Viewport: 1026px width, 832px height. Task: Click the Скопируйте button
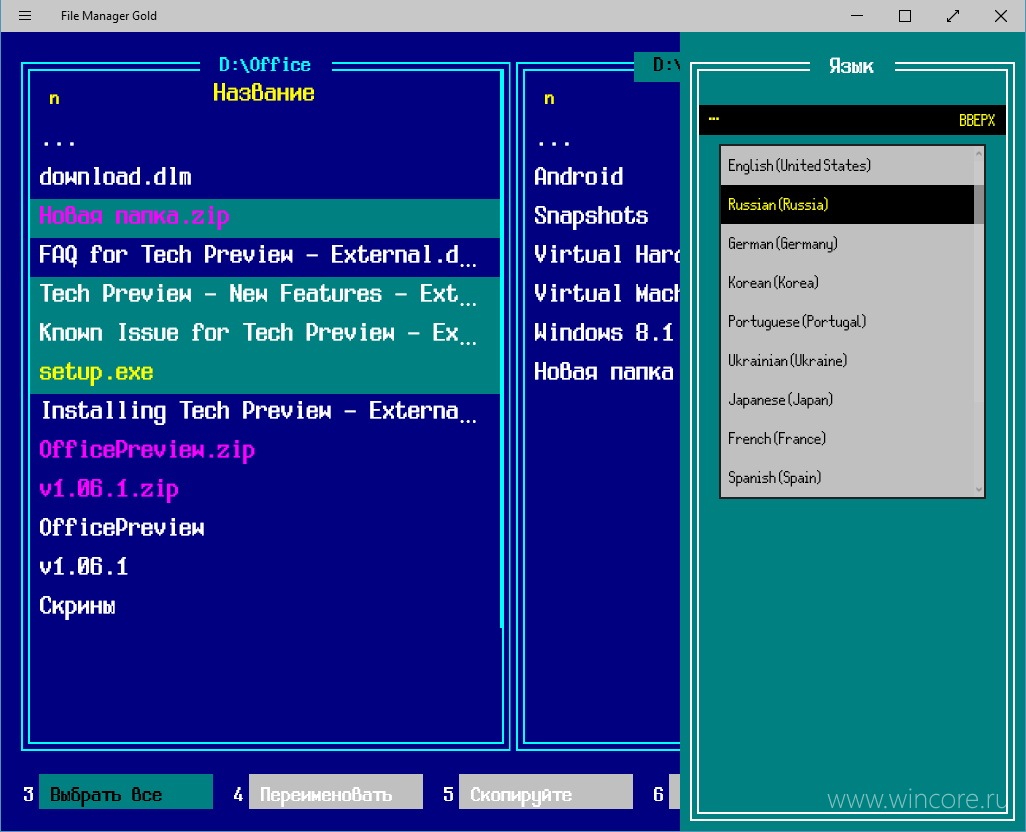click(x=546, y=791)
